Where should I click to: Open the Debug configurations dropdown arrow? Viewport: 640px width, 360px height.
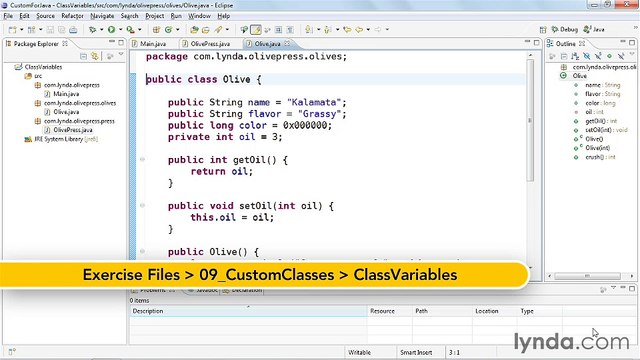(x=101, y=30)
